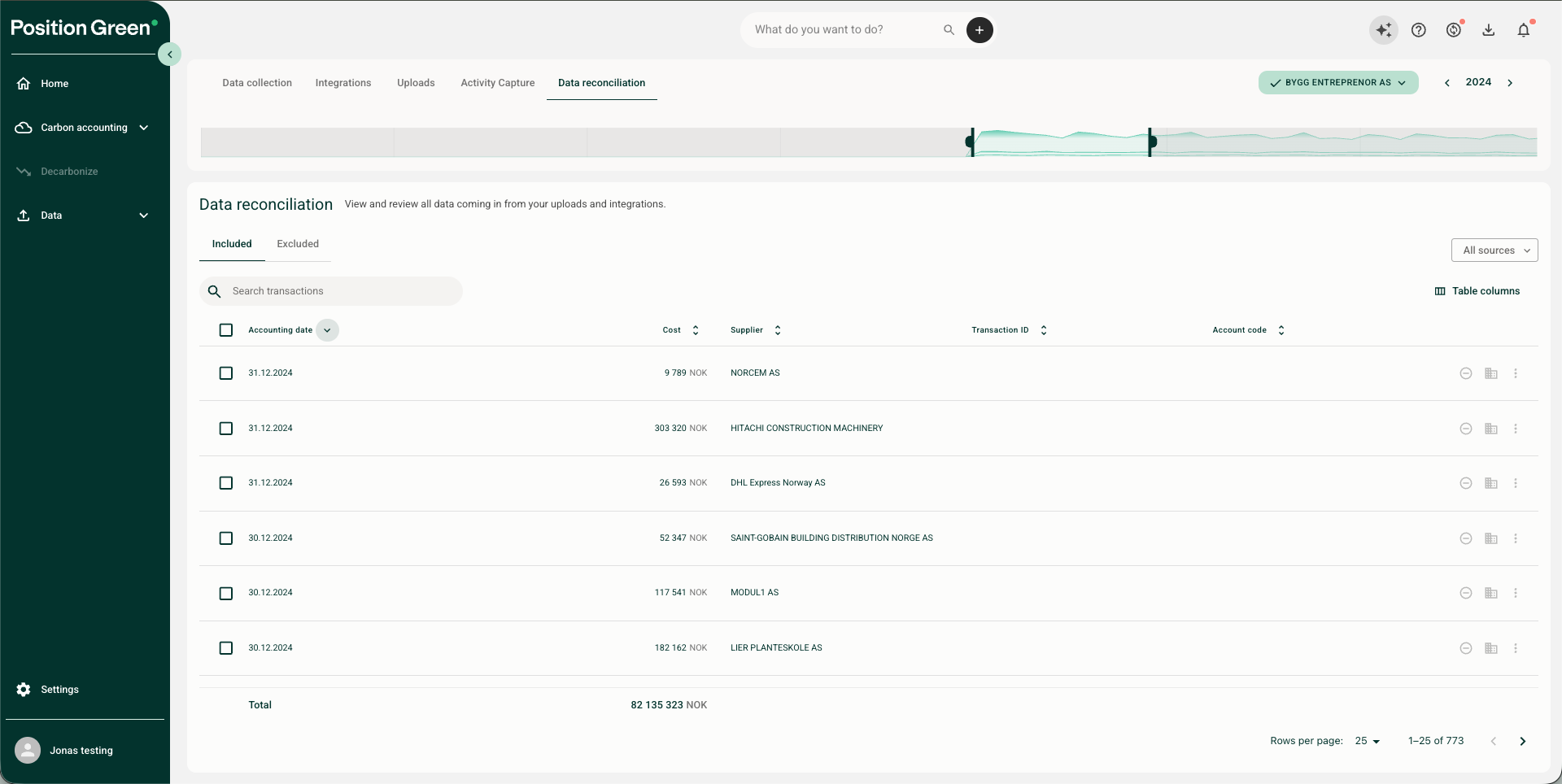Tick the select-all header checkbox
This screenshot has width=1562, height=784.
point(226,330)
